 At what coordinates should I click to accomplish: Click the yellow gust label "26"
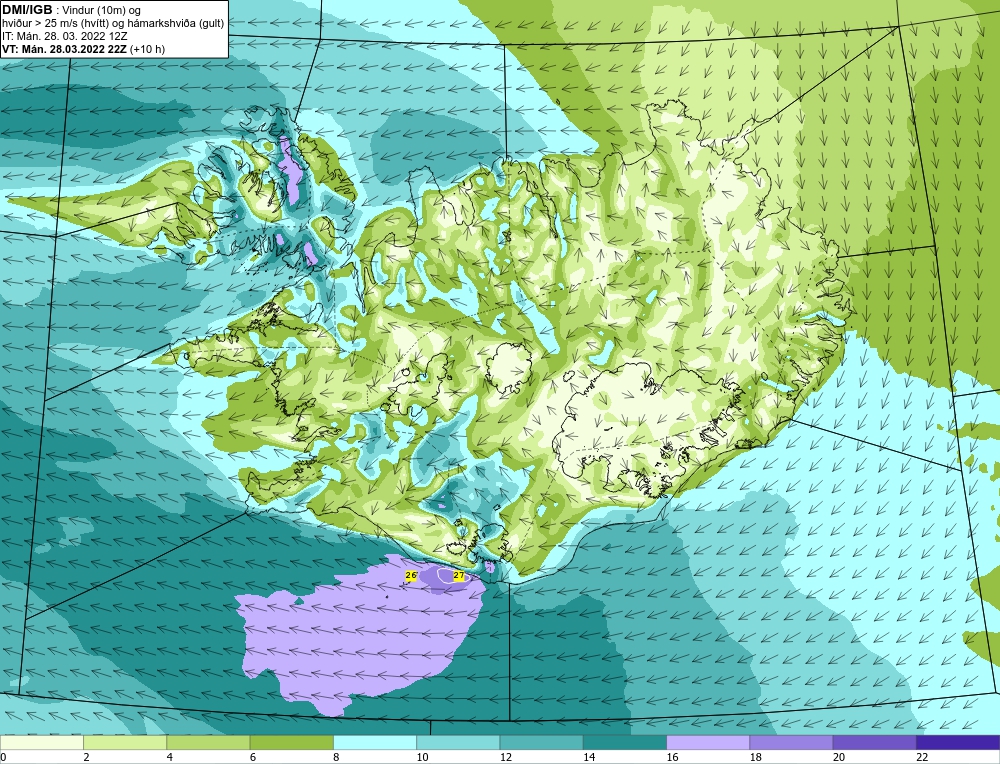(411, 576)
